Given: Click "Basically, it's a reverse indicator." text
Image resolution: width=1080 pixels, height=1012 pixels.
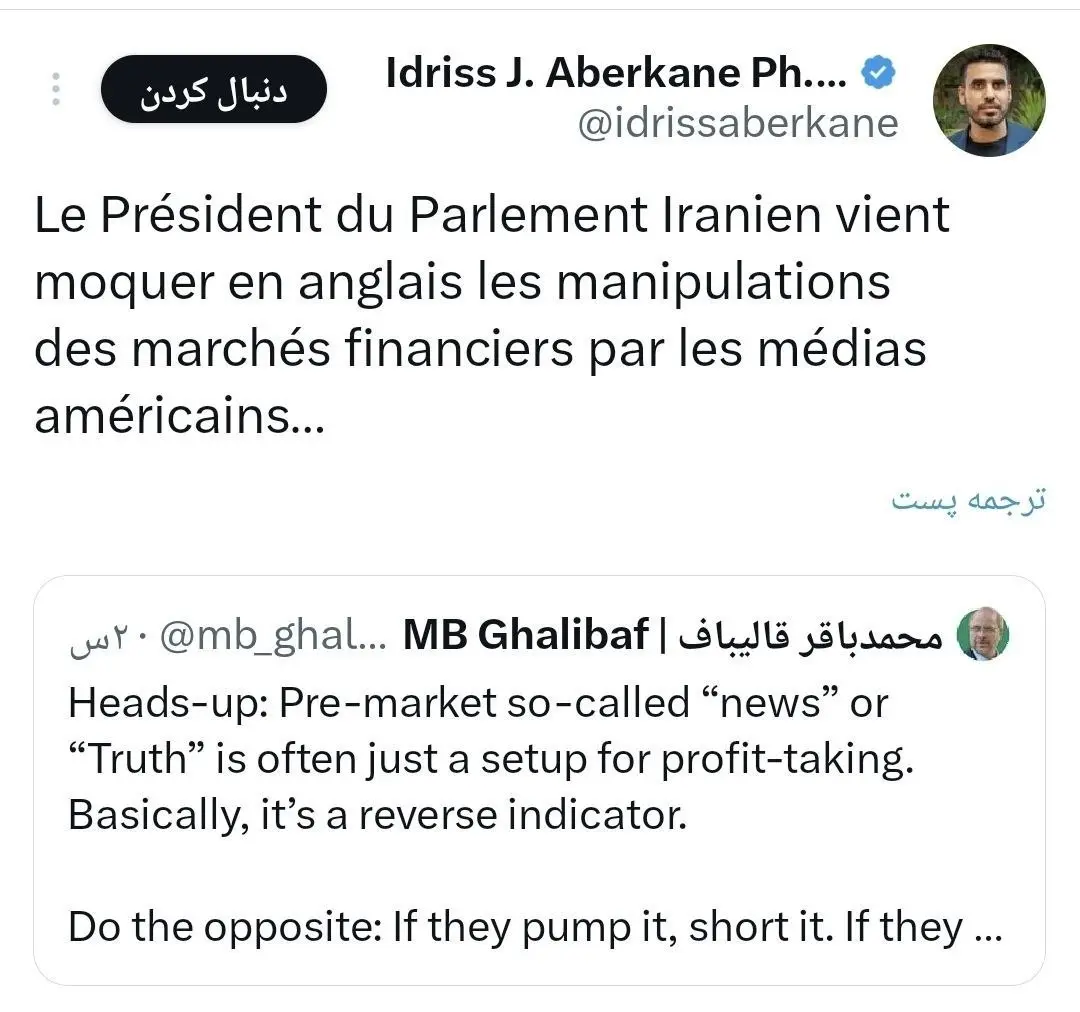Looking at the screenshot, I should (x=378, y=815).
